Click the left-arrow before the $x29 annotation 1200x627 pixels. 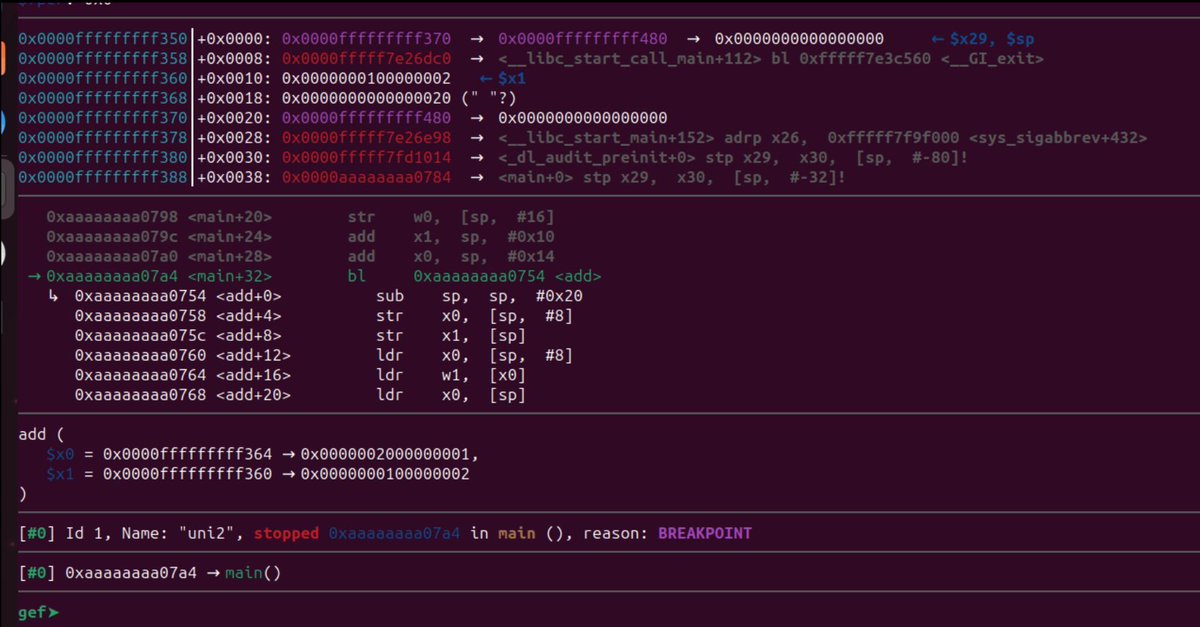click(x=938, y=38)
